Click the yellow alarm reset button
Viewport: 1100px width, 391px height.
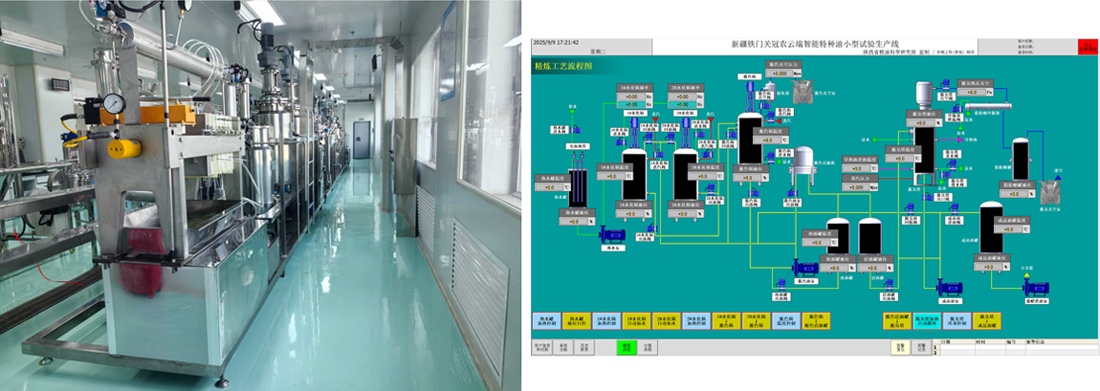(x=900, y=347)
